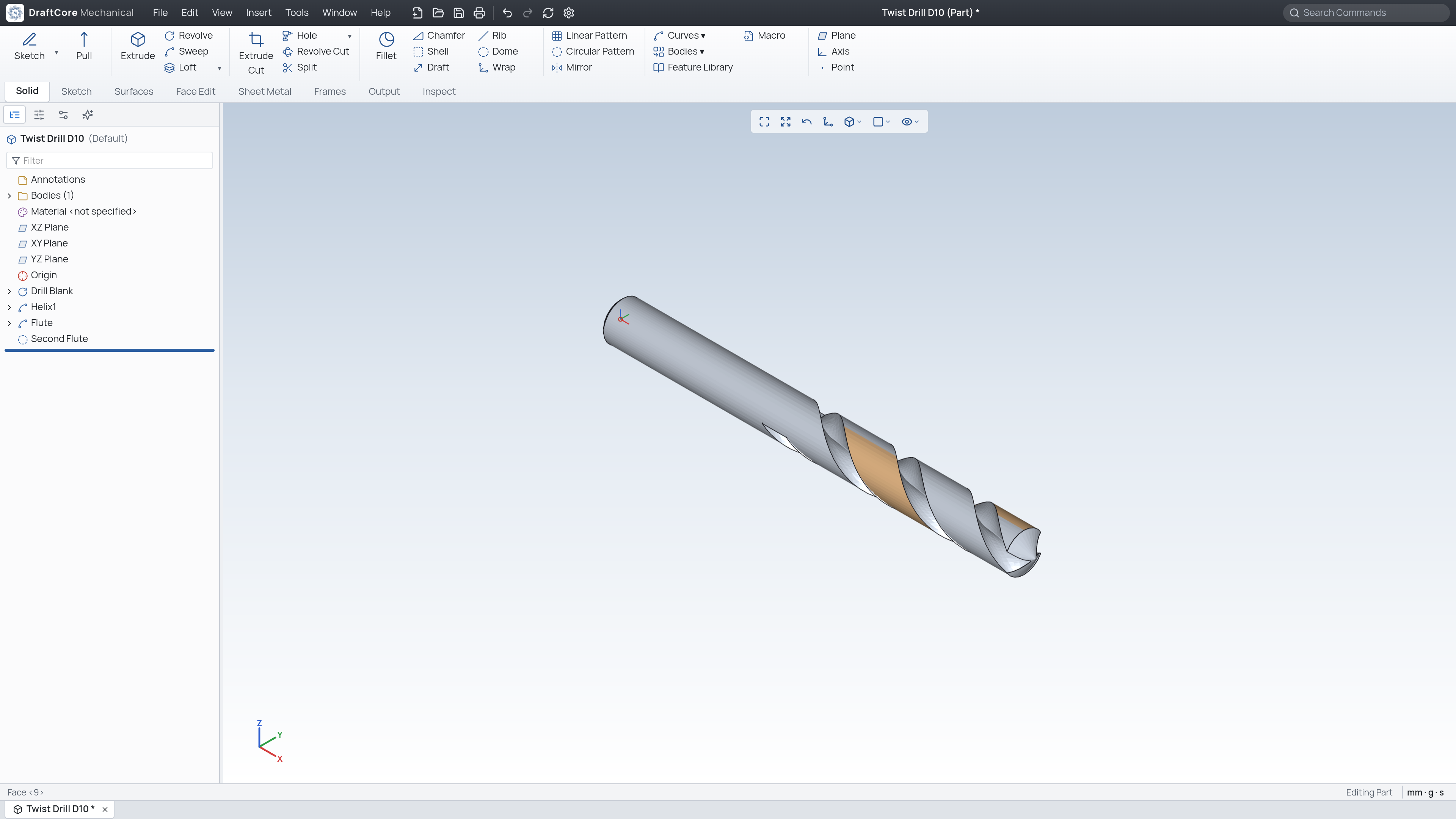
Task: Choose the Revolve feature
Action: (x=189, y=36)
